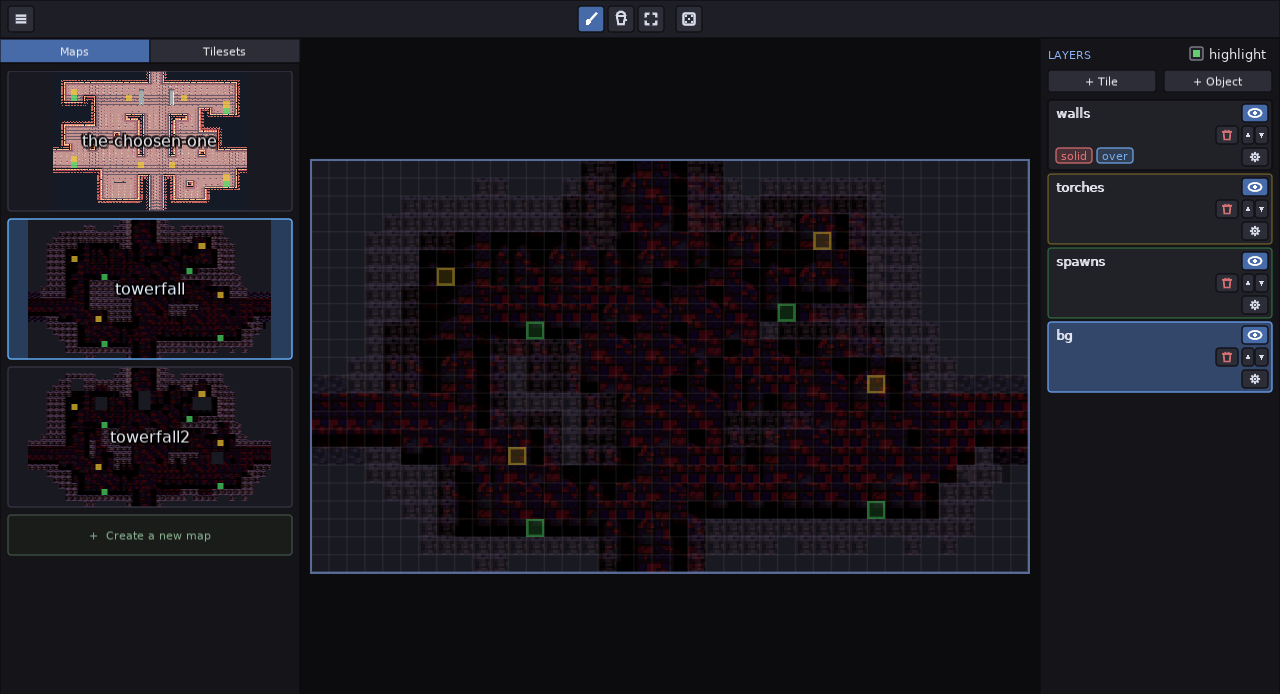Select the bucket fill tool

coord(621,19)
